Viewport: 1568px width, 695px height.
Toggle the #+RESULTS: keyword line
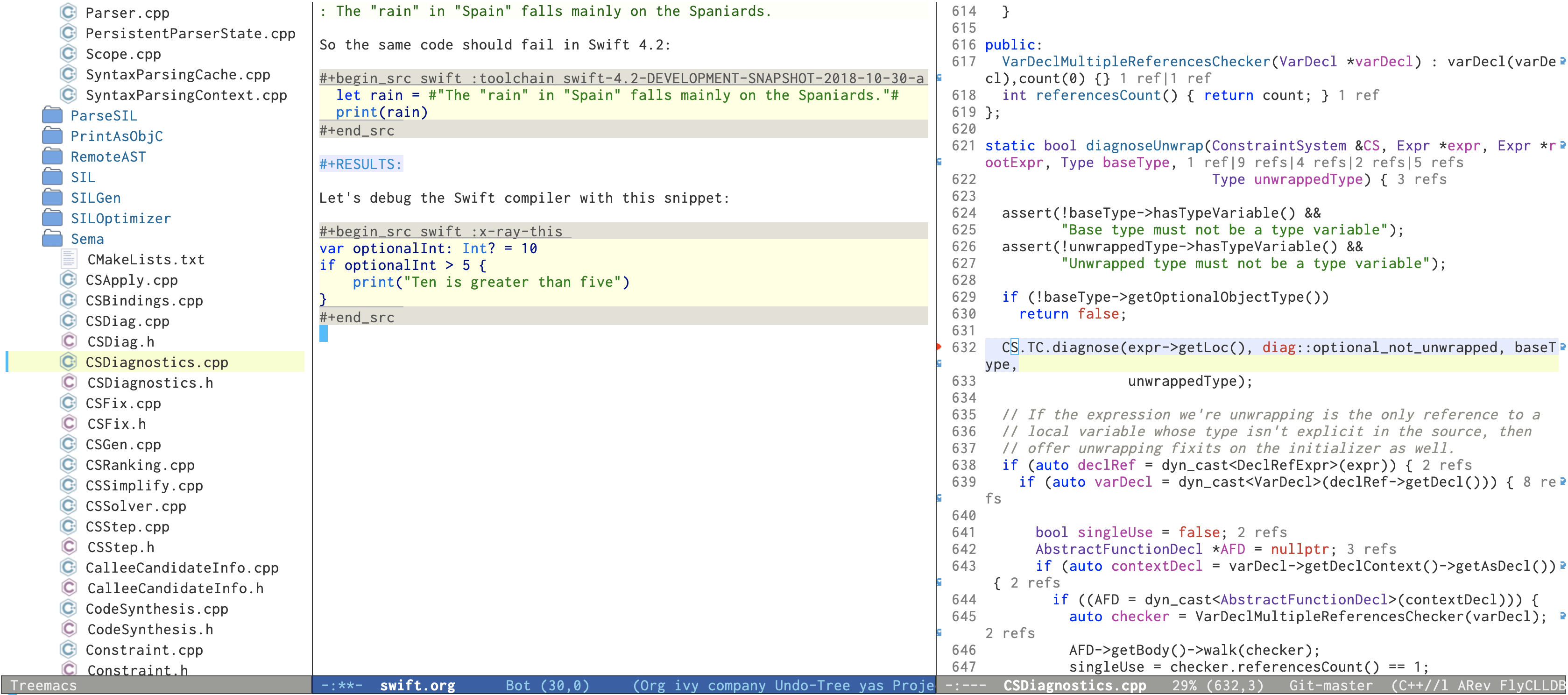[x=360, y=164]
